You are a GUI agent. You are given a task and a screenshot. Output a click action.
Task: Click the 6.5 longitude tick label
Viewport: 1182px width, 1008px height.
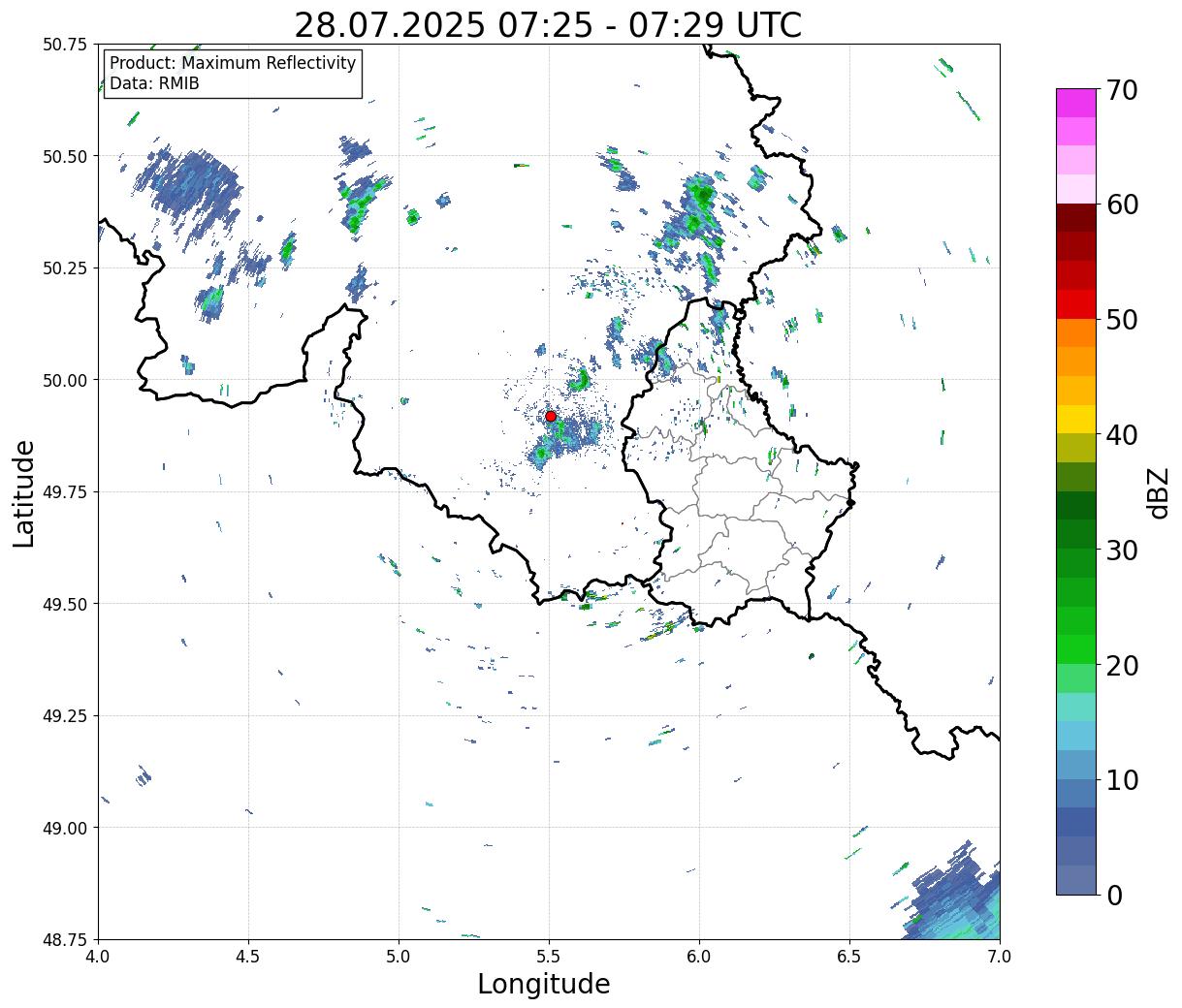[x=849, y=957]
